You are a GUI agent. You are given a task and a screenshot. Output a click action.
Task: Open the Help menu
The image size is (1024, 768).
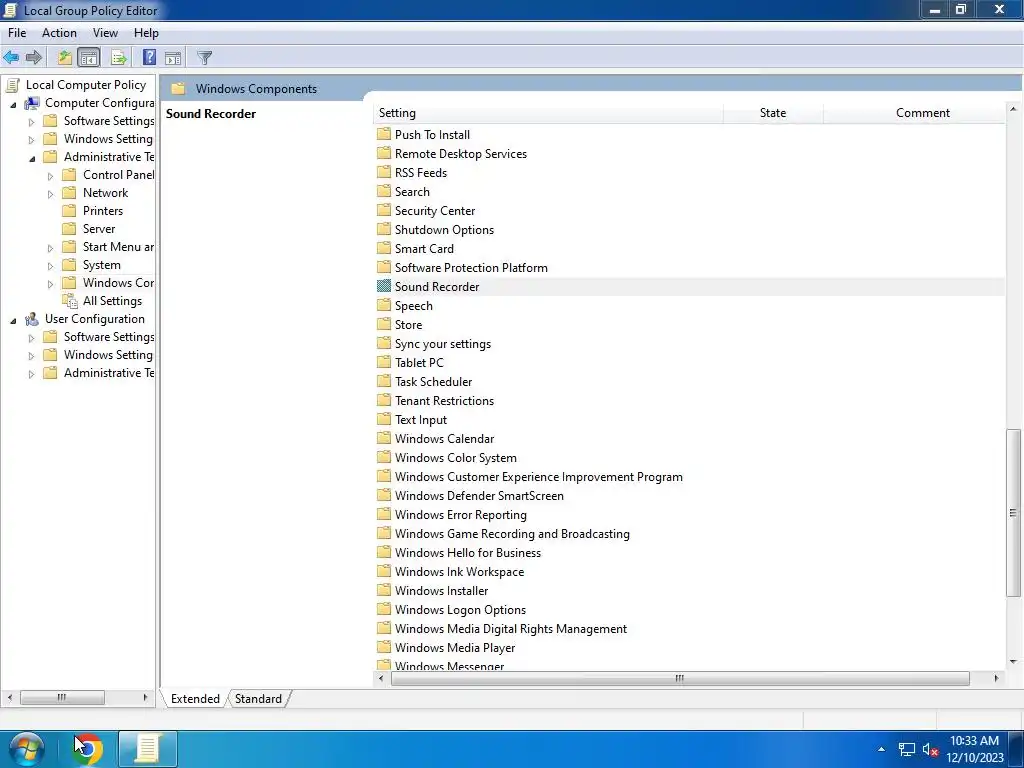(146, 33)
